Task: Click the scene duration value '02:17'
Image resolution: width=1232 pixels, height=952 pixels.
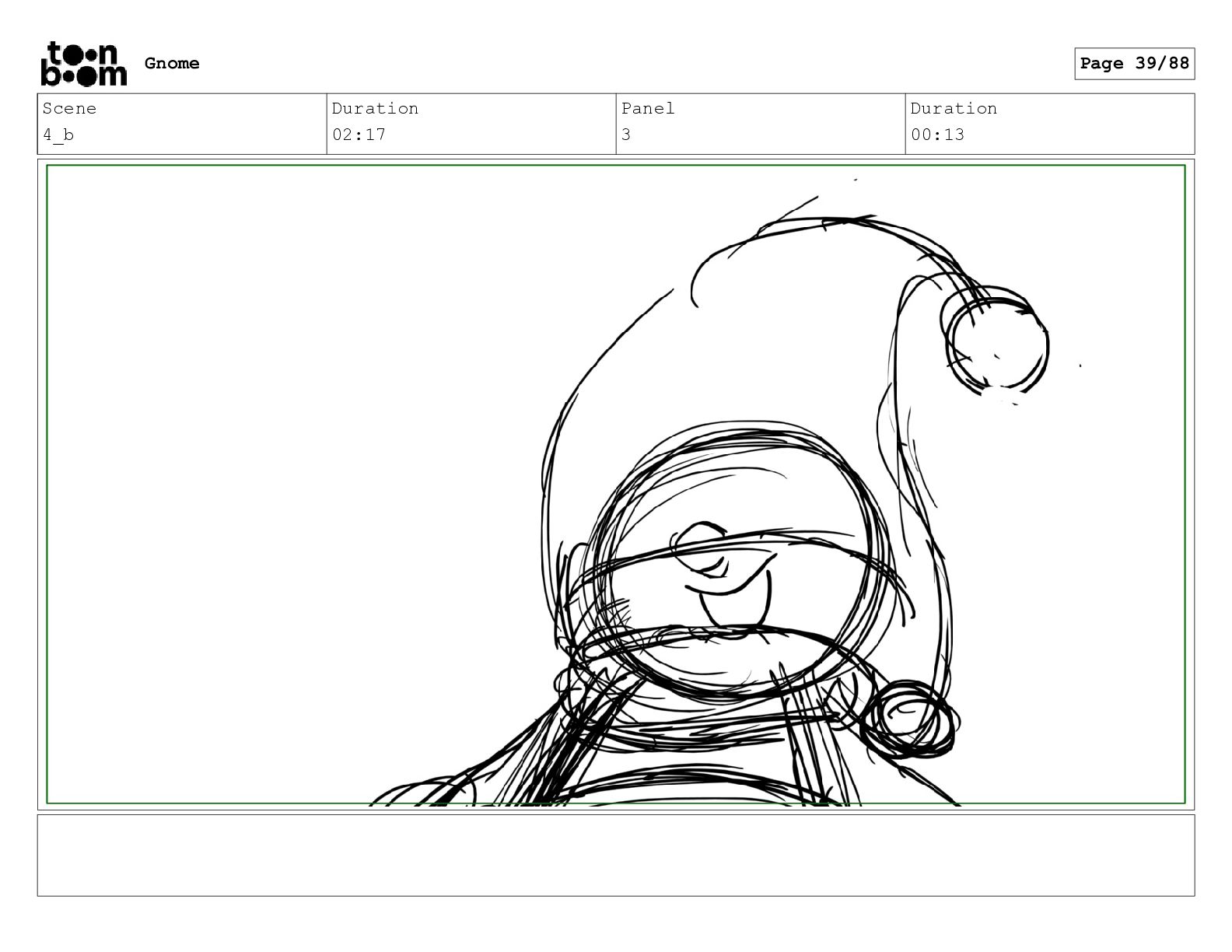Action: tap(359, 135)
